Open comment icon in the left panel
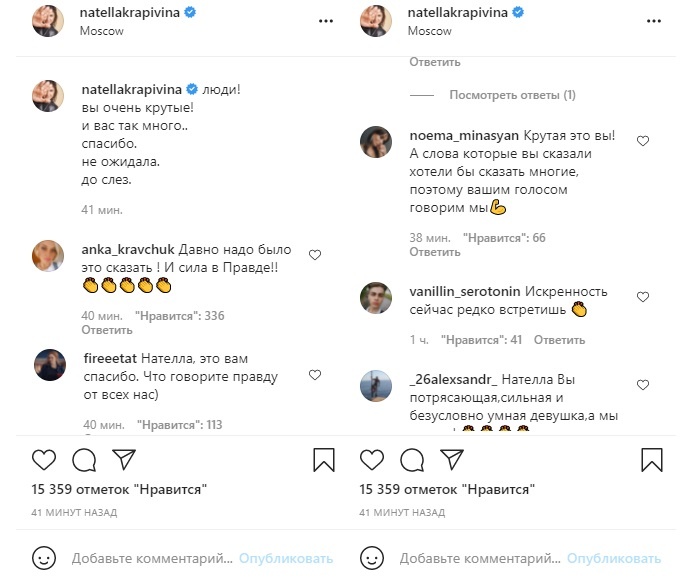The width and height of the screenshot is (700, 582). (x=84, y=460)
